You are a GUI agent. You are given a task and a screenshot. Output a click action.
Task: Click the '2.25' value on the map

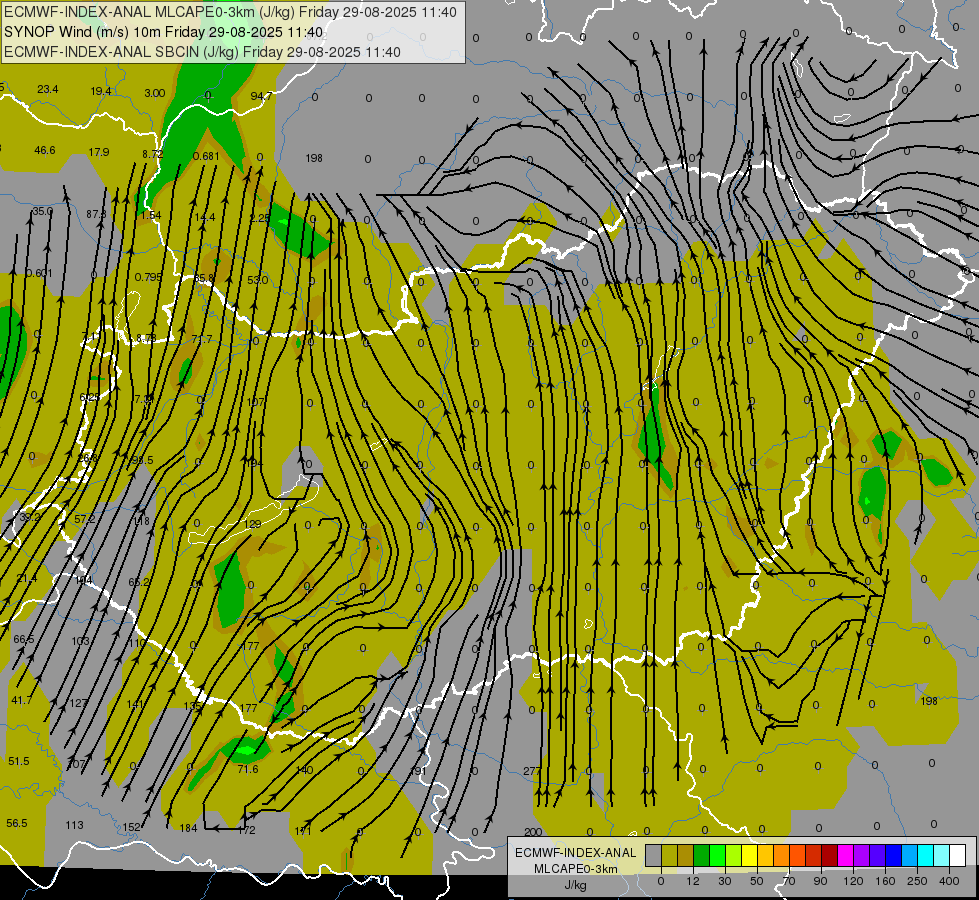coord(260,218)
